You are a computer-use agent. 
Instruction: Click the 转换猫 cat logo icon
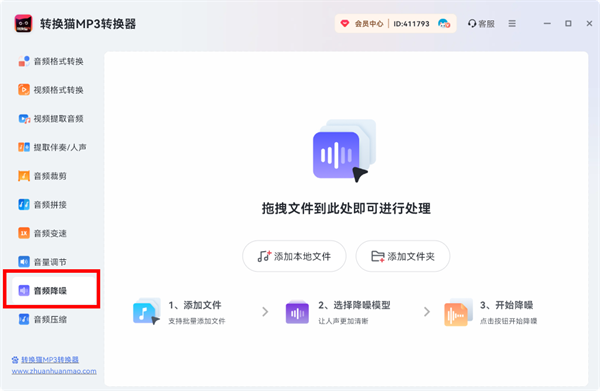pyautogui.click(x=23, y=24)
